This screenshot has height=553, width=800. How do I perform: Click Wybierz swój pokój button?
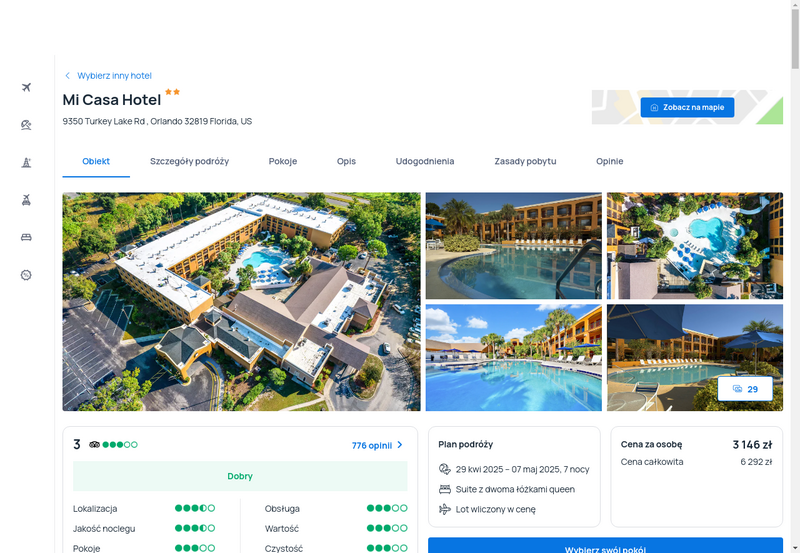point(605,545)
